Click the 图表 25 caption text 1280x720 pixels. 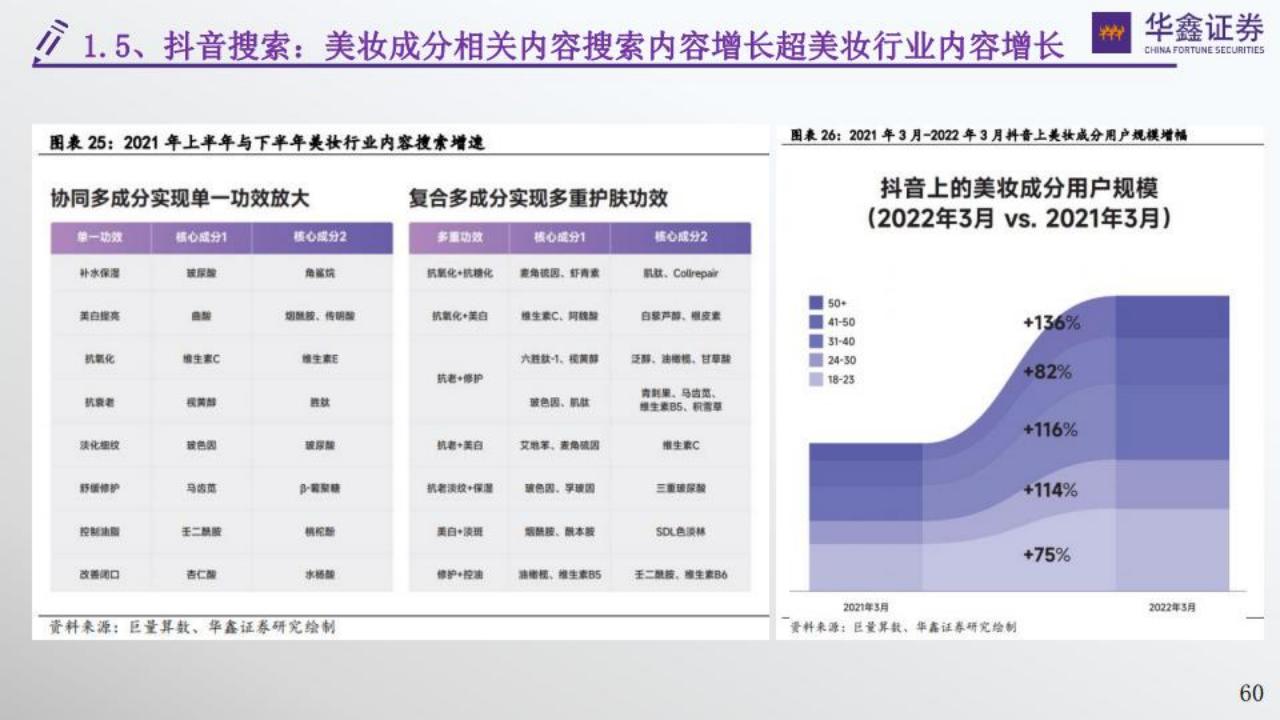pos(267,143)
